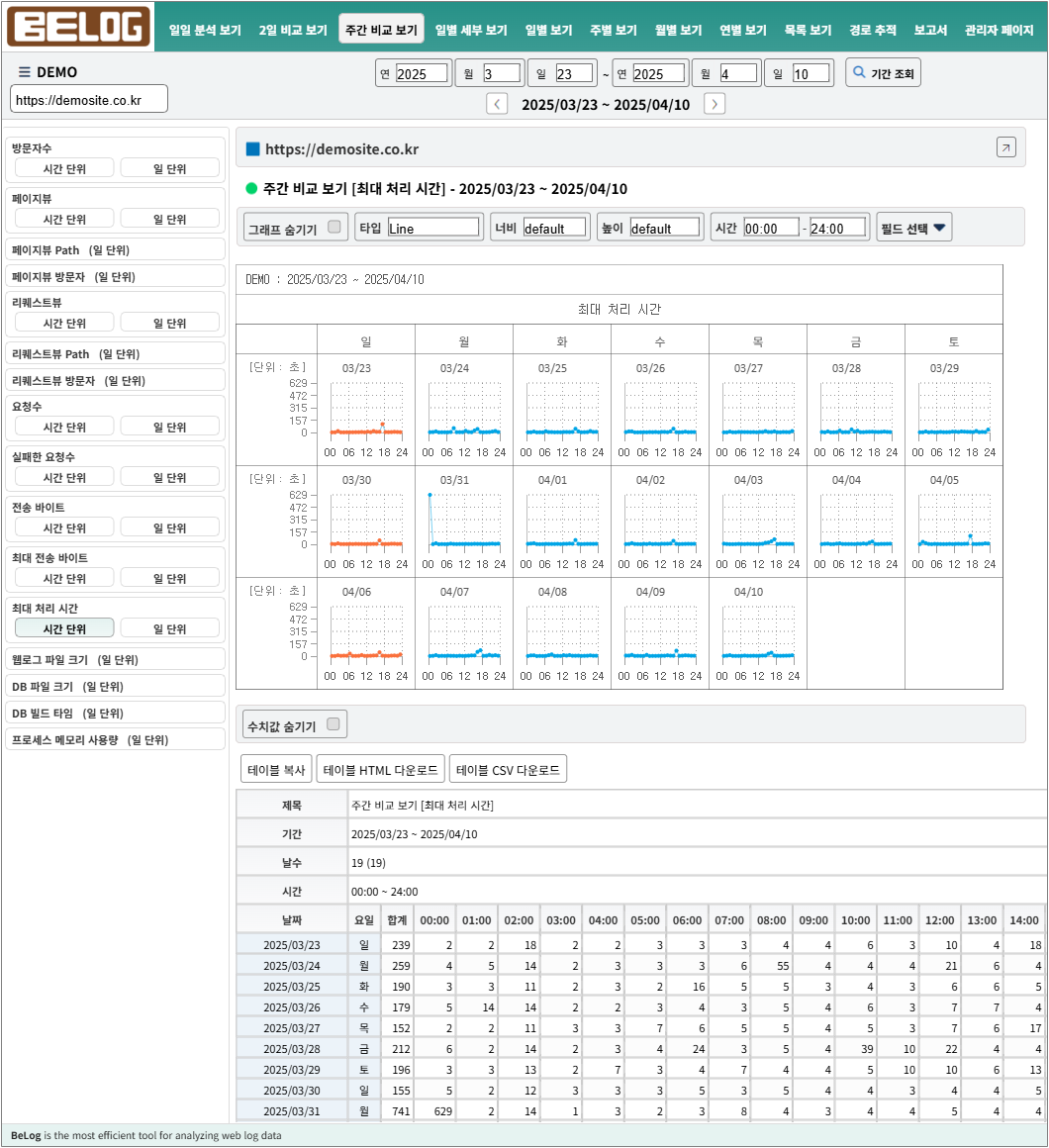Click the 08:00 column header

(x=772, y=919)
